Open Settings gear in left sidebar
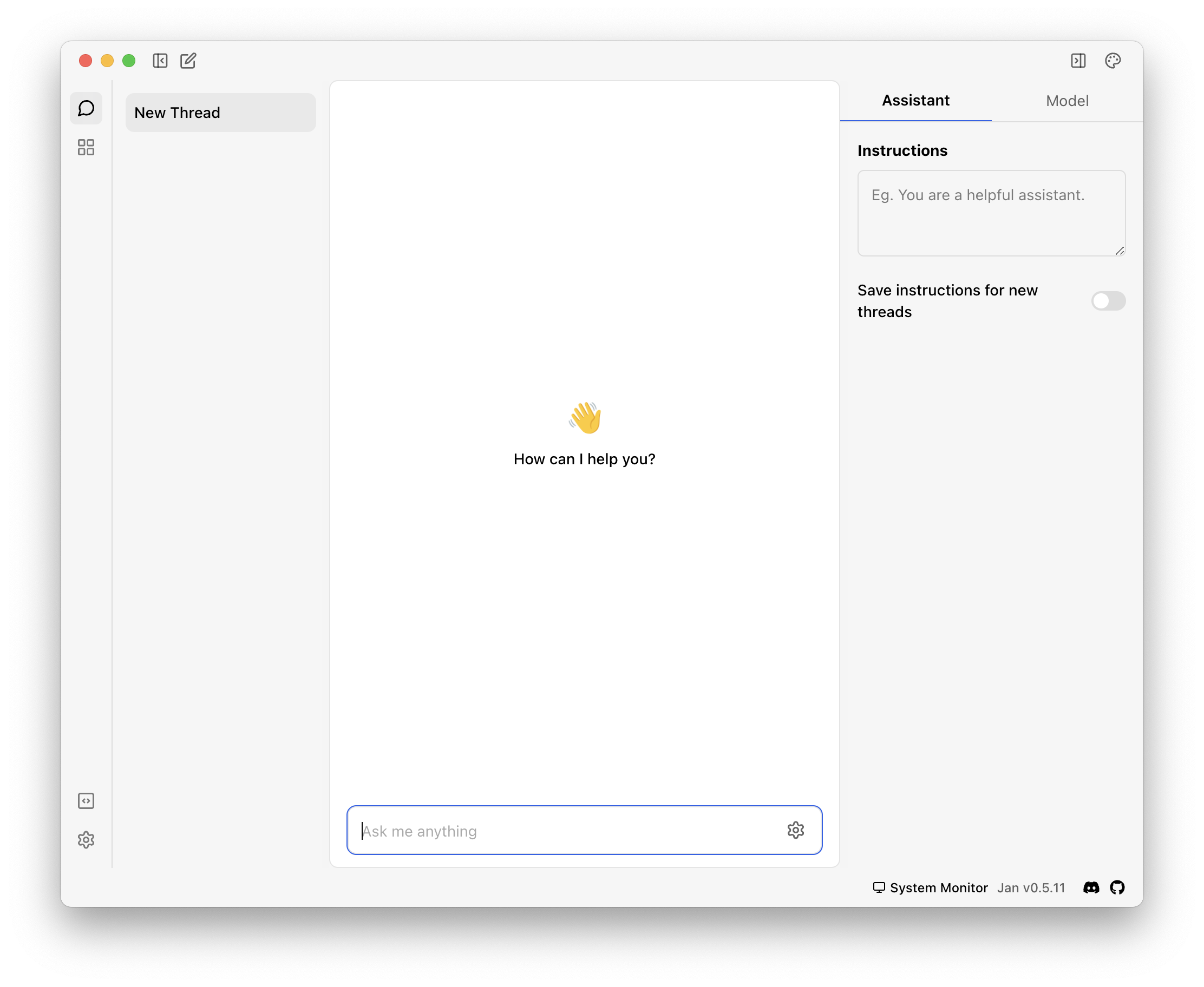The image size is (1204, 987). pyautogui.click(x=86, y=840)
